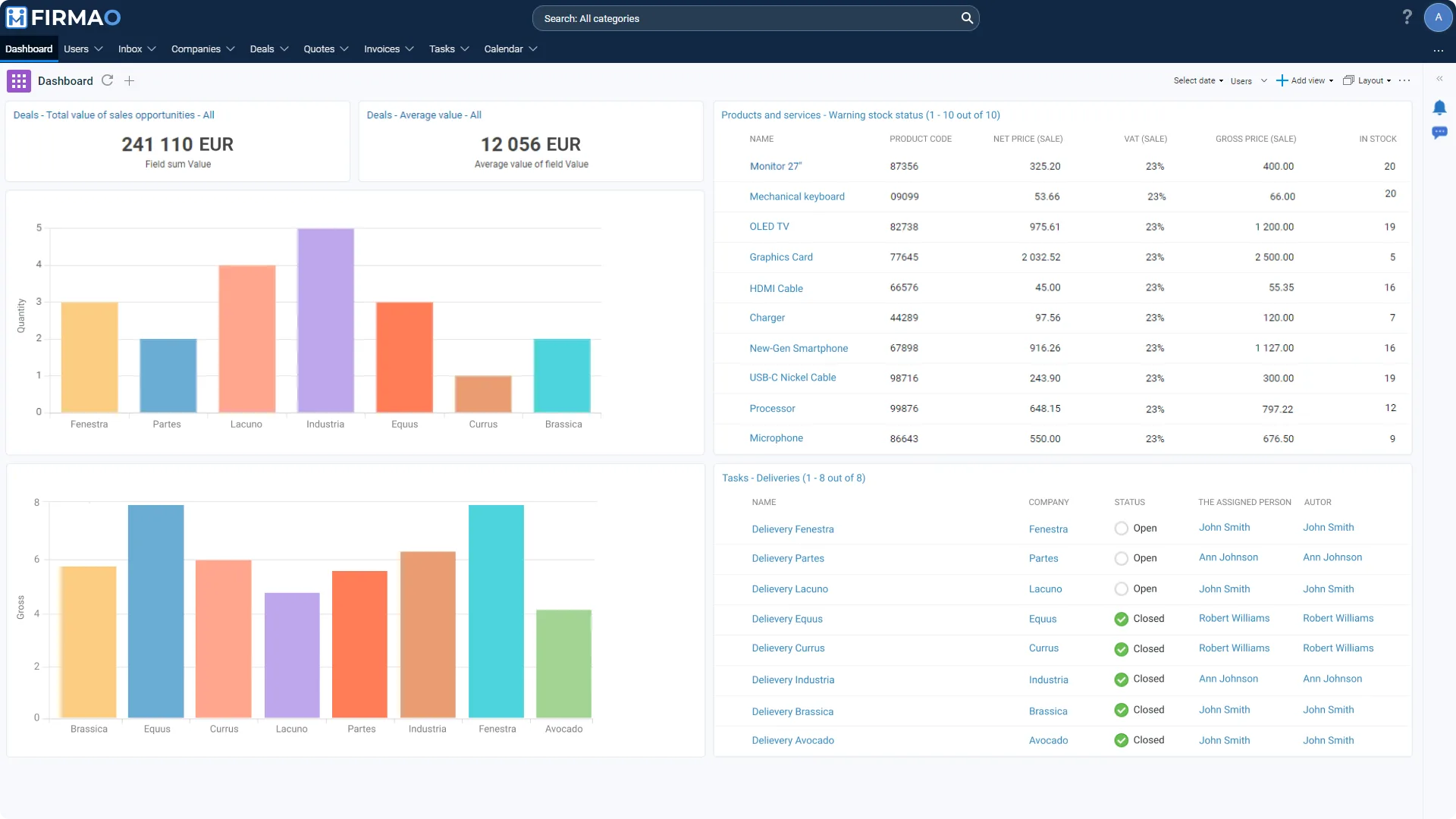Open the New-Gen Smartphone product link
The height and width of the screenshot is (819, 1456).
point(799,348)
